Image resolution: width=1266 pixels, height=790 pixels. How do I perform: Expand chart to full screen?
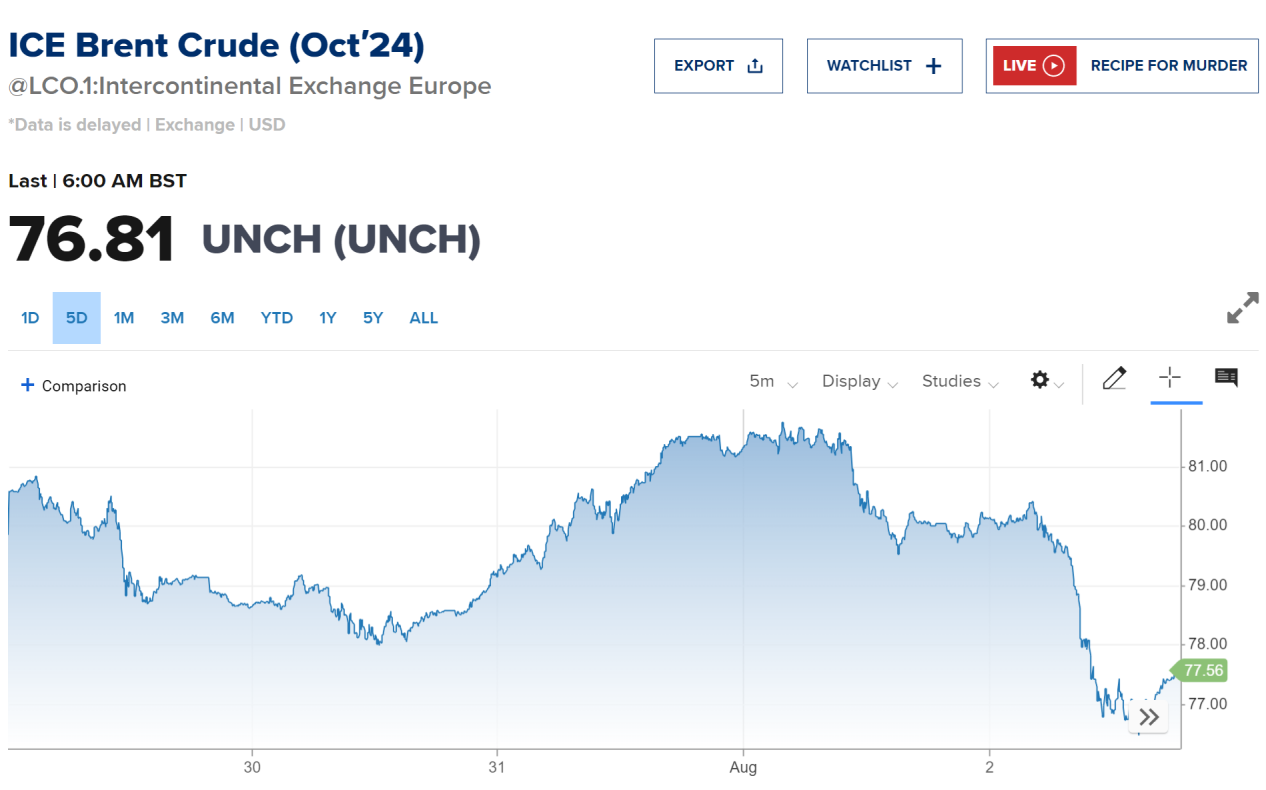[1243, 308]
